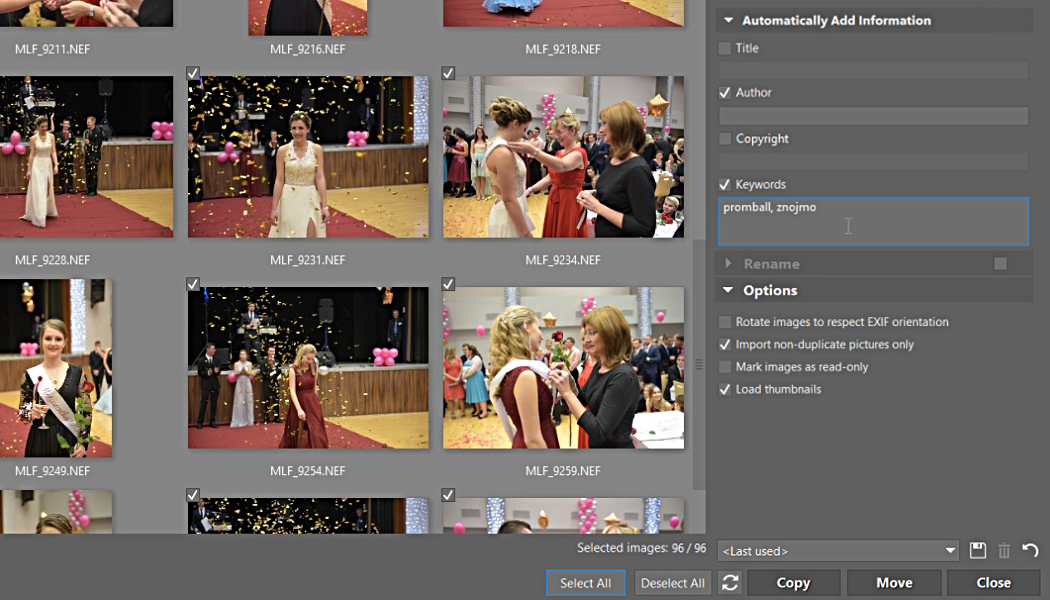Click the save preset floppy disk icon
This screenshot has width=1050, height=600.
978,550
